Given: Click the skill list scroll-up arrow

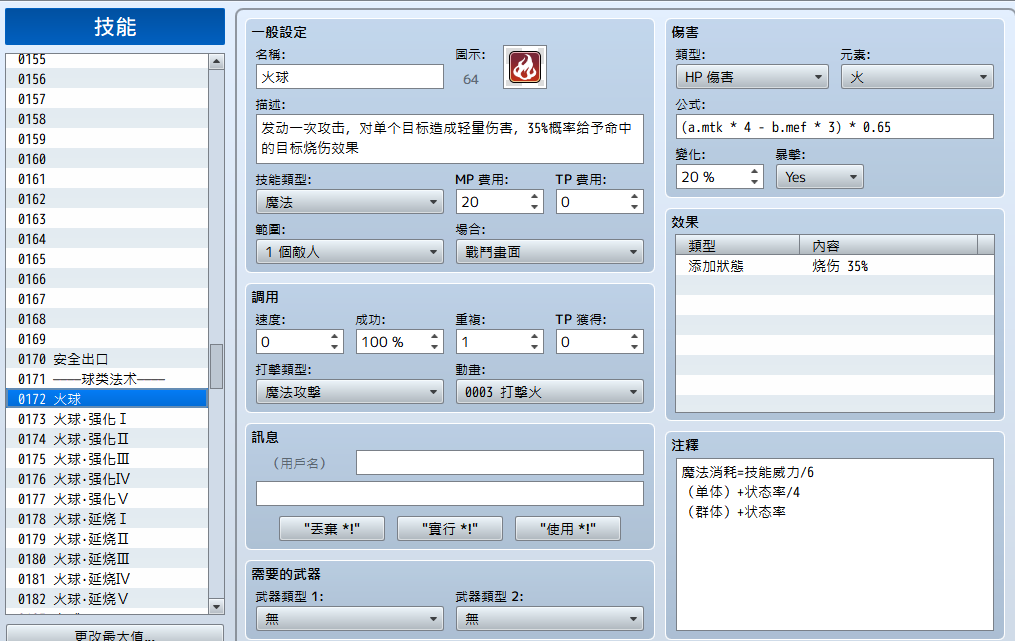Looking at the screenshot, I should [217, 62].
